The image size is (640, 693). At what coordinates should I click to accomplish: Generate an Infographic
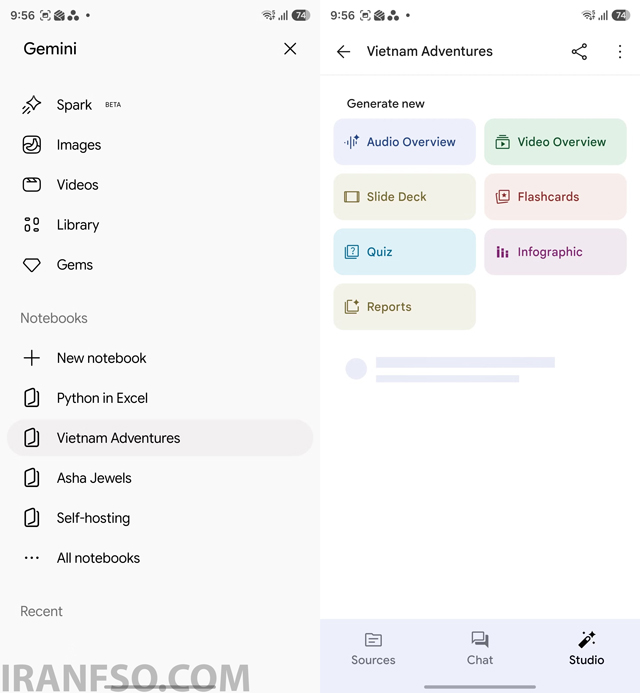(x=555, y=252)
